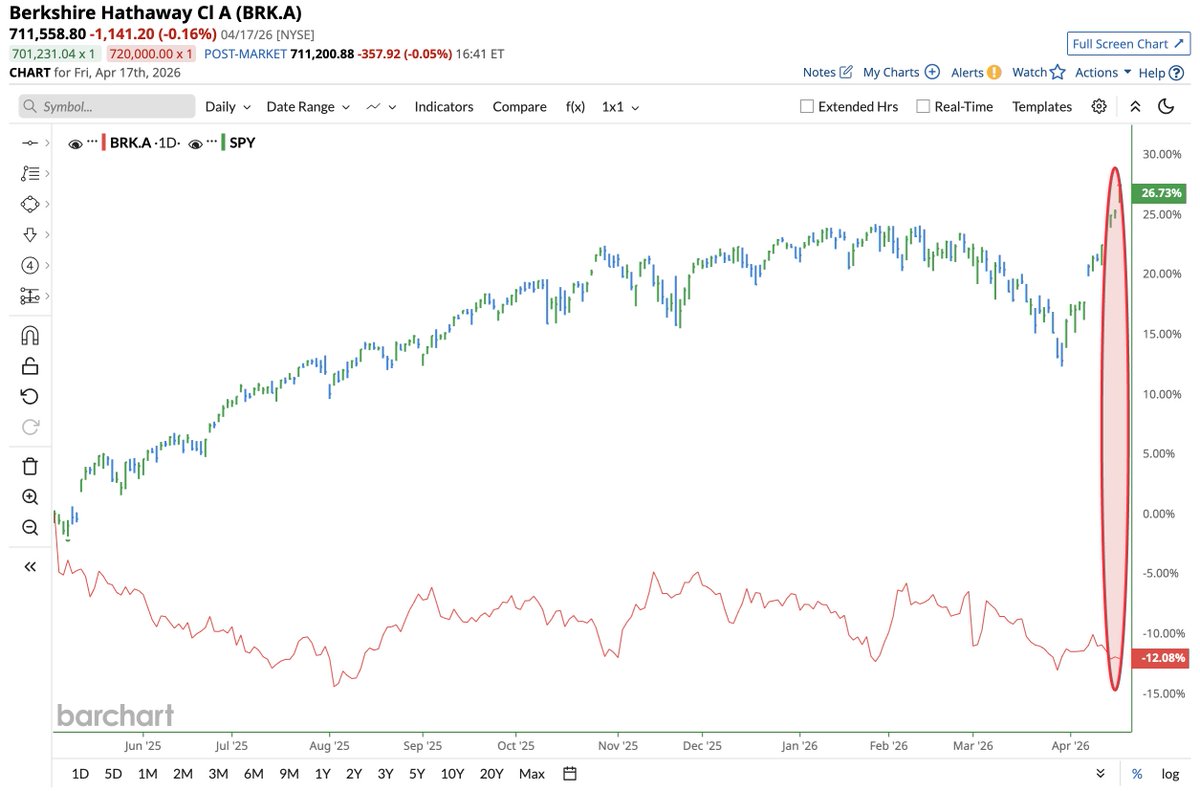Open the Full Screen Chart view
This screenshot has height=791, width=1200.
coord(1128,43)
